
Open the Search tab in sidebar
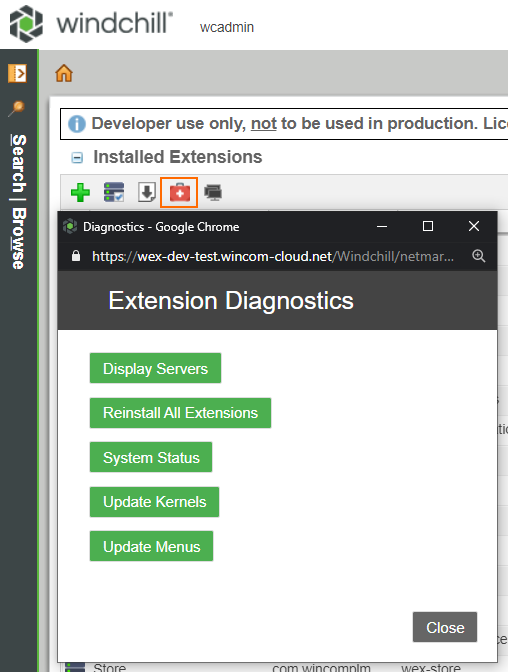point(18,163)
